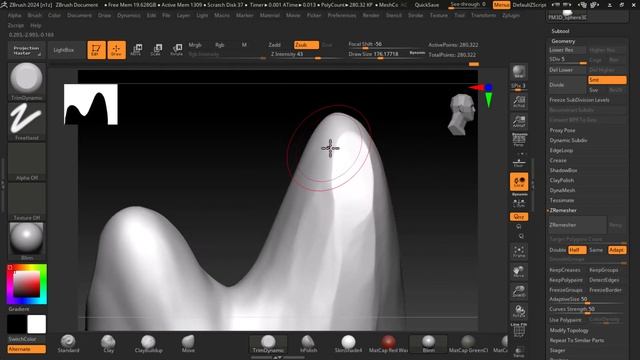This screenshot has height=360, width=640.
Task: Toggle the M material channel
Action: click(x=244, y=45)
